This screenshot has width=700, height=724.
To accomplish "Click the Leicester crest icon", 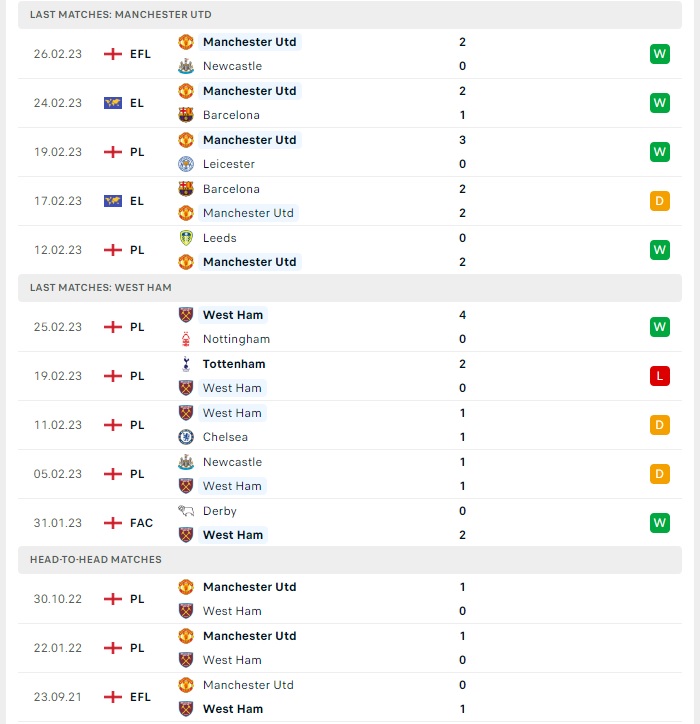I will [186, 164].
